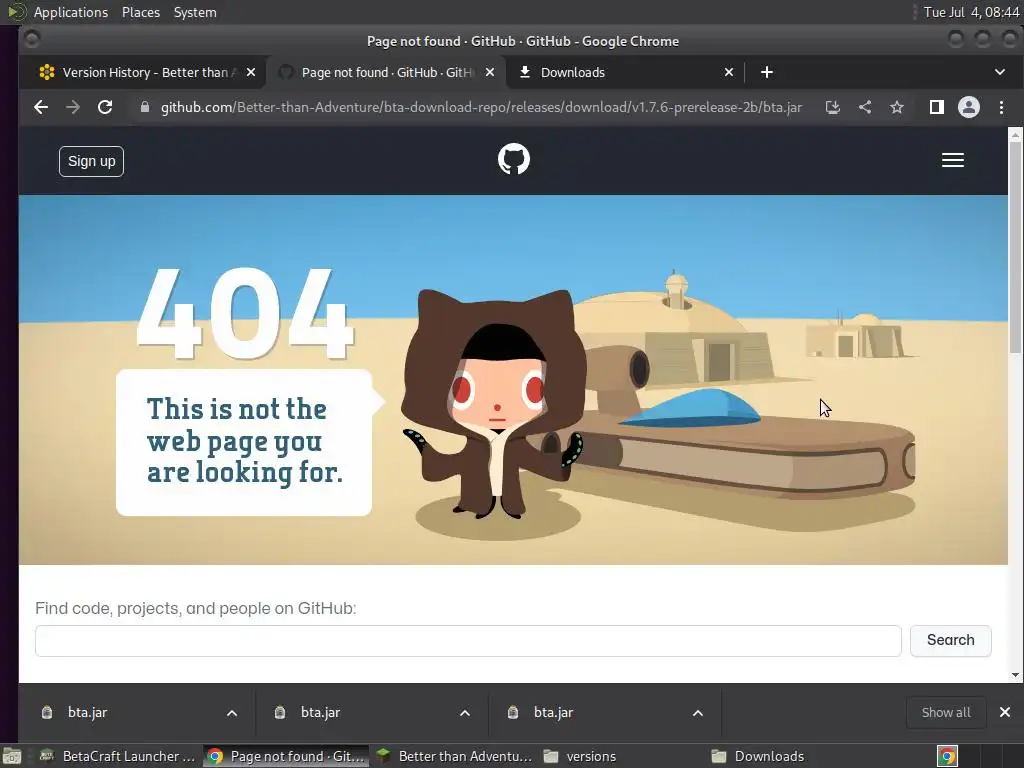Click the GitHub Octocat logo
Viewport: 1024px width, 768px height.
tap(514, 159)
